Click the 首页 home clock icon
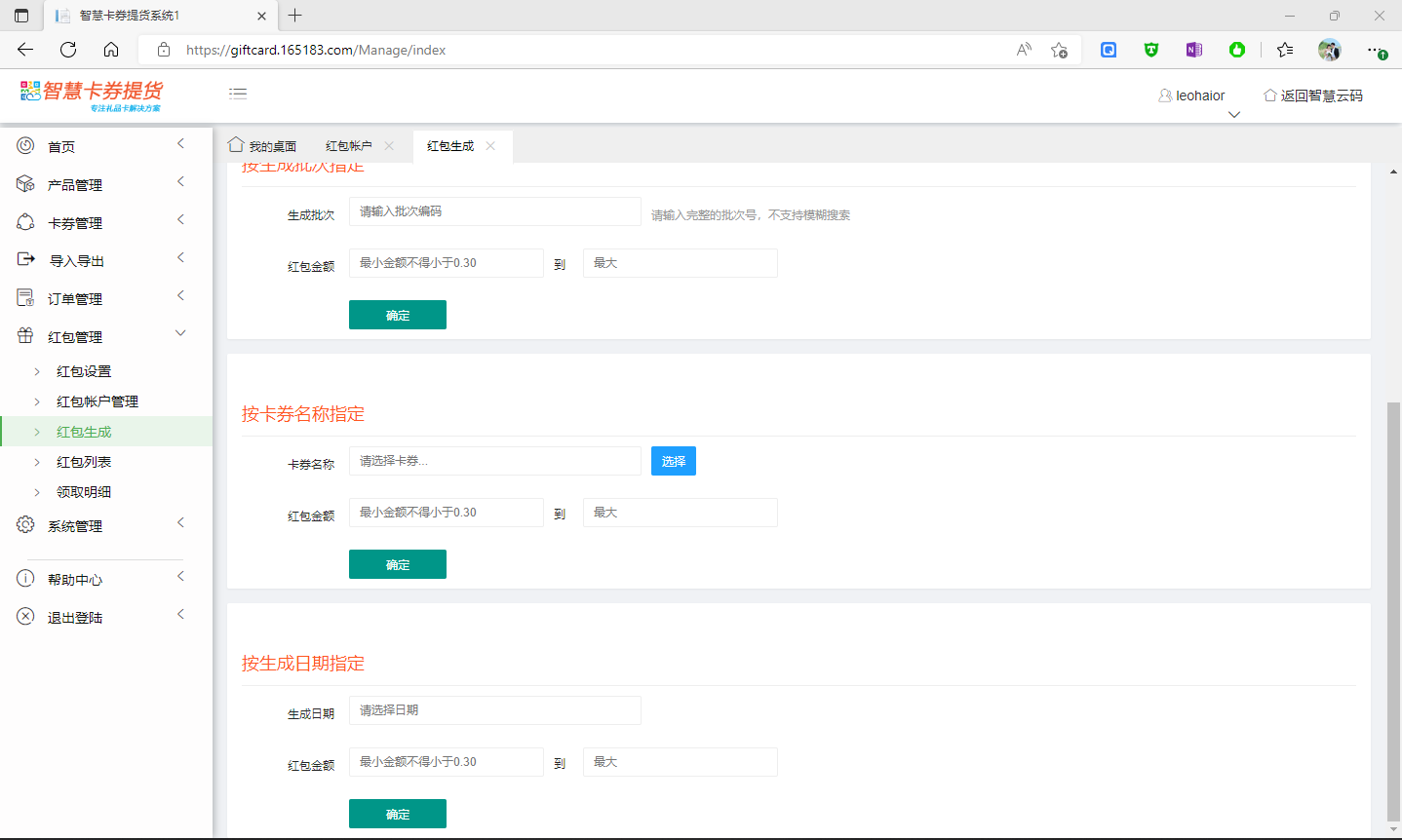This screenshot has height=840, width=1402. click(x=25, y=146)
